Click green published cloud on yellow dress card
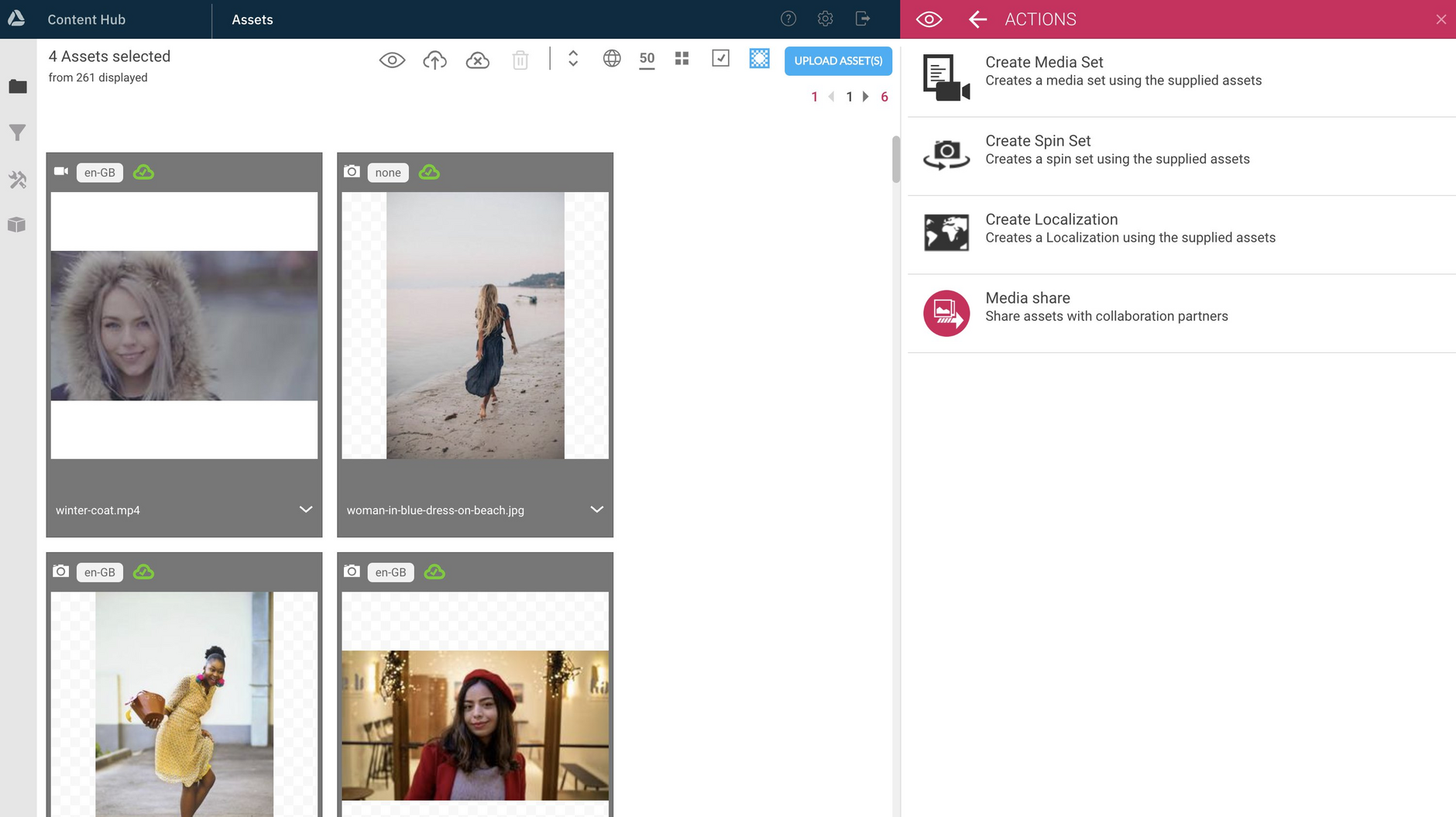The width and height of the screenshot is (1456, 817). tap(143, 572)
